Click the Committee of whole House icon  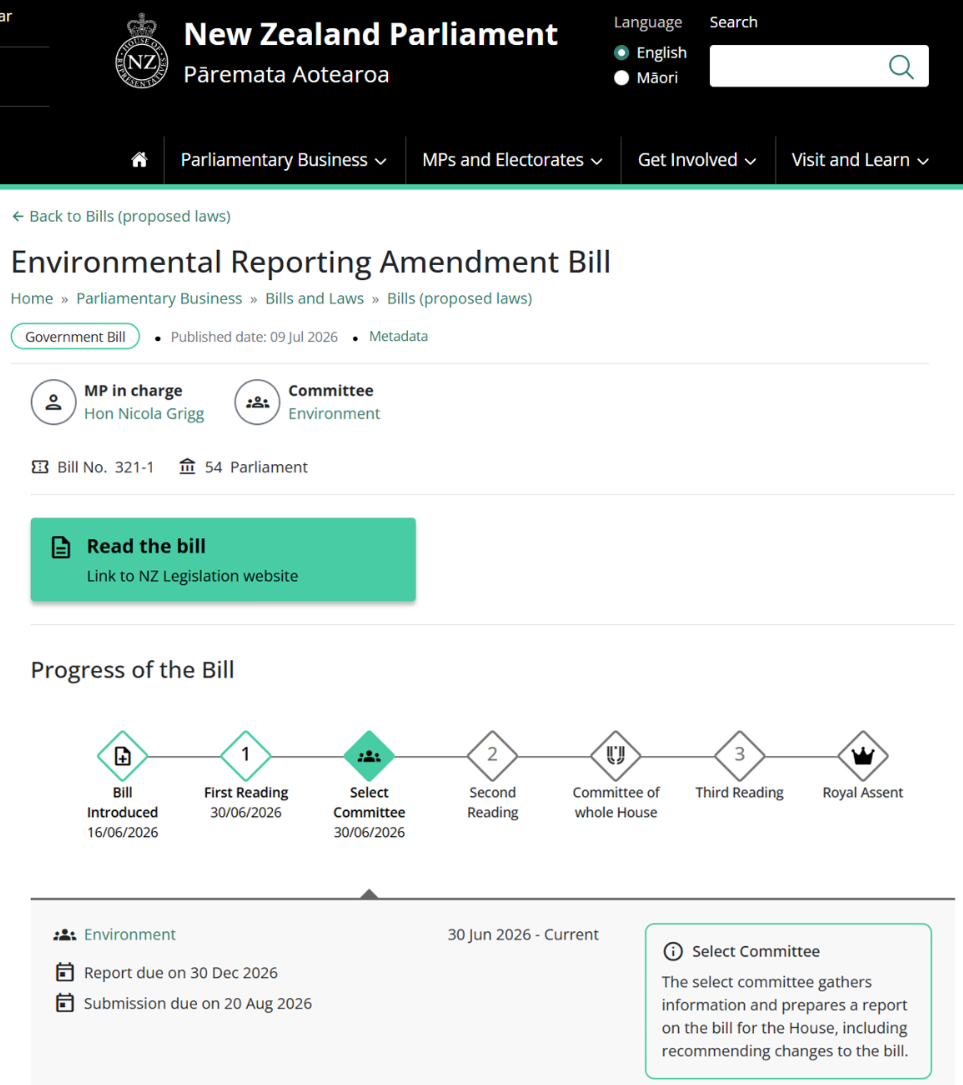[x=616, y=756]
